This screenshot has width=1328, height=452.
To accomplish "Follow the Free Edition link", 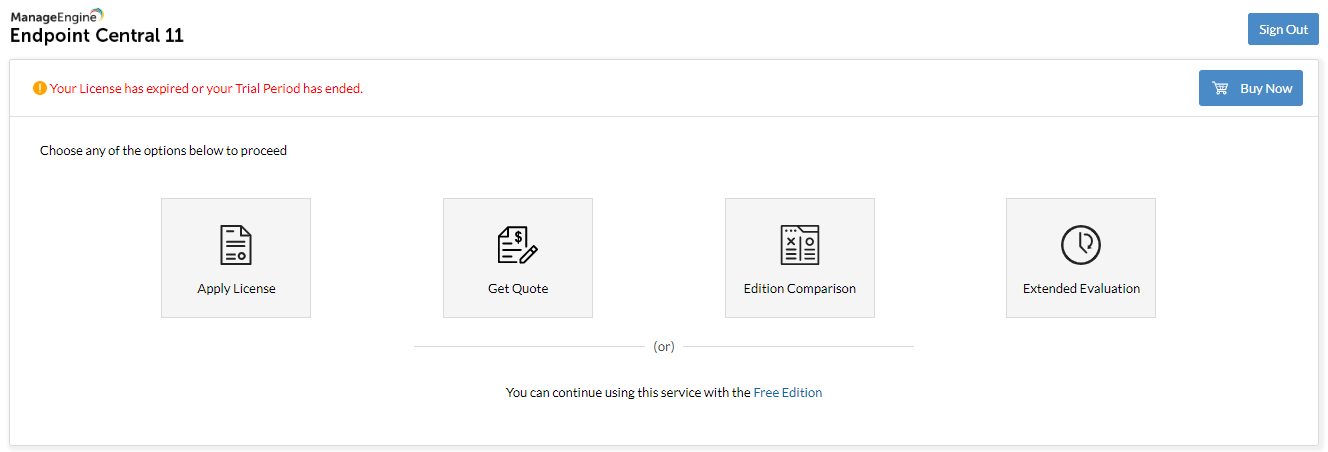I will coord(788,393).
